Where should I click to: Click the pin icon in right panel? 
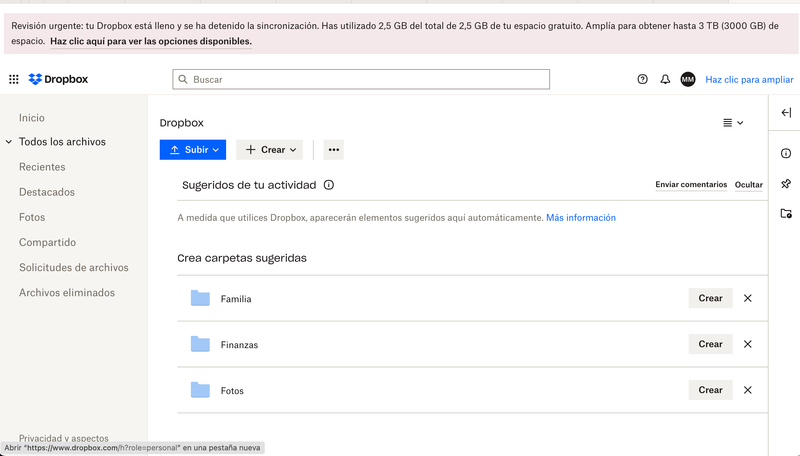pos(786,184)
